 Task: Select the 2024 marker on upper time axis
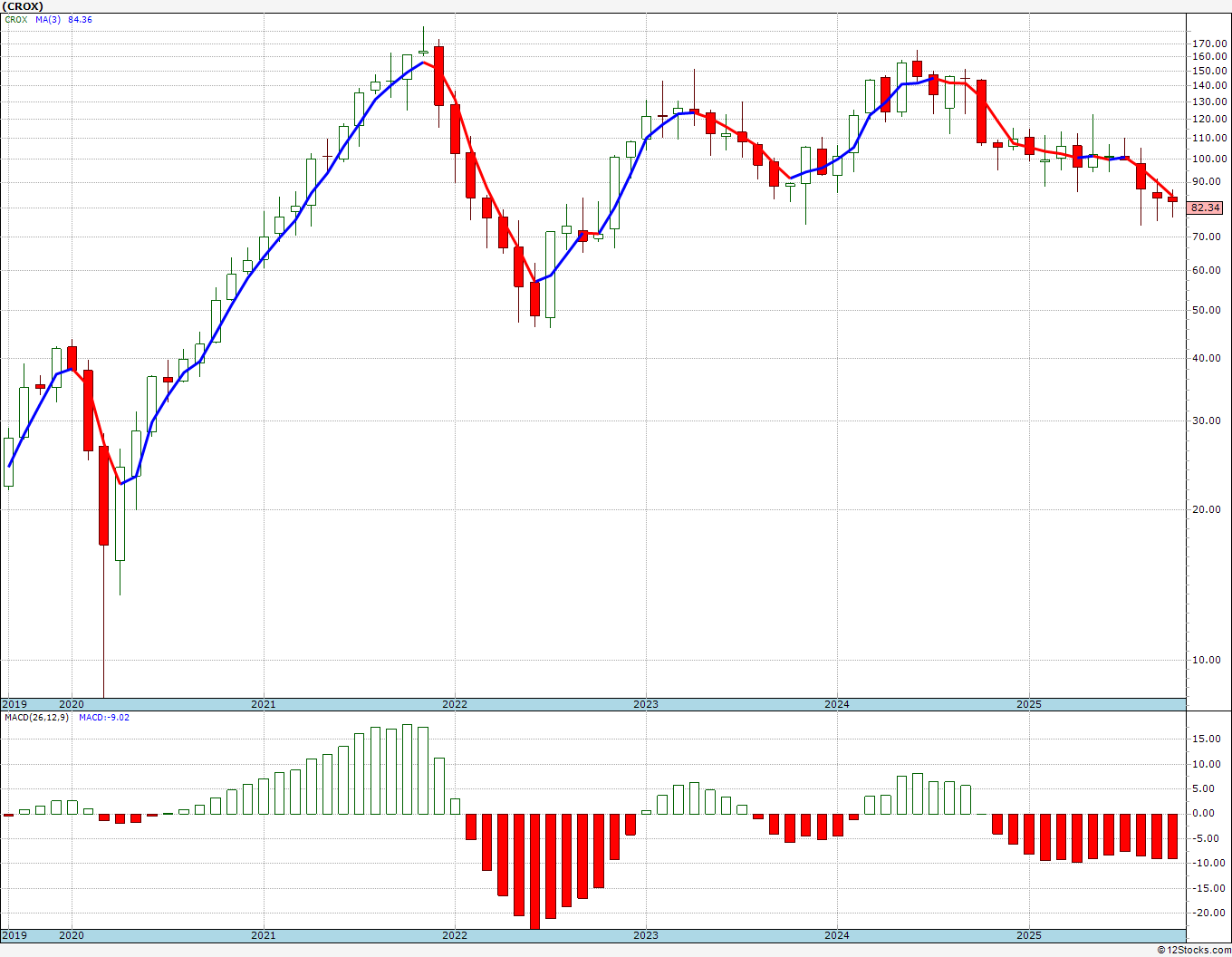coord(836,704)
